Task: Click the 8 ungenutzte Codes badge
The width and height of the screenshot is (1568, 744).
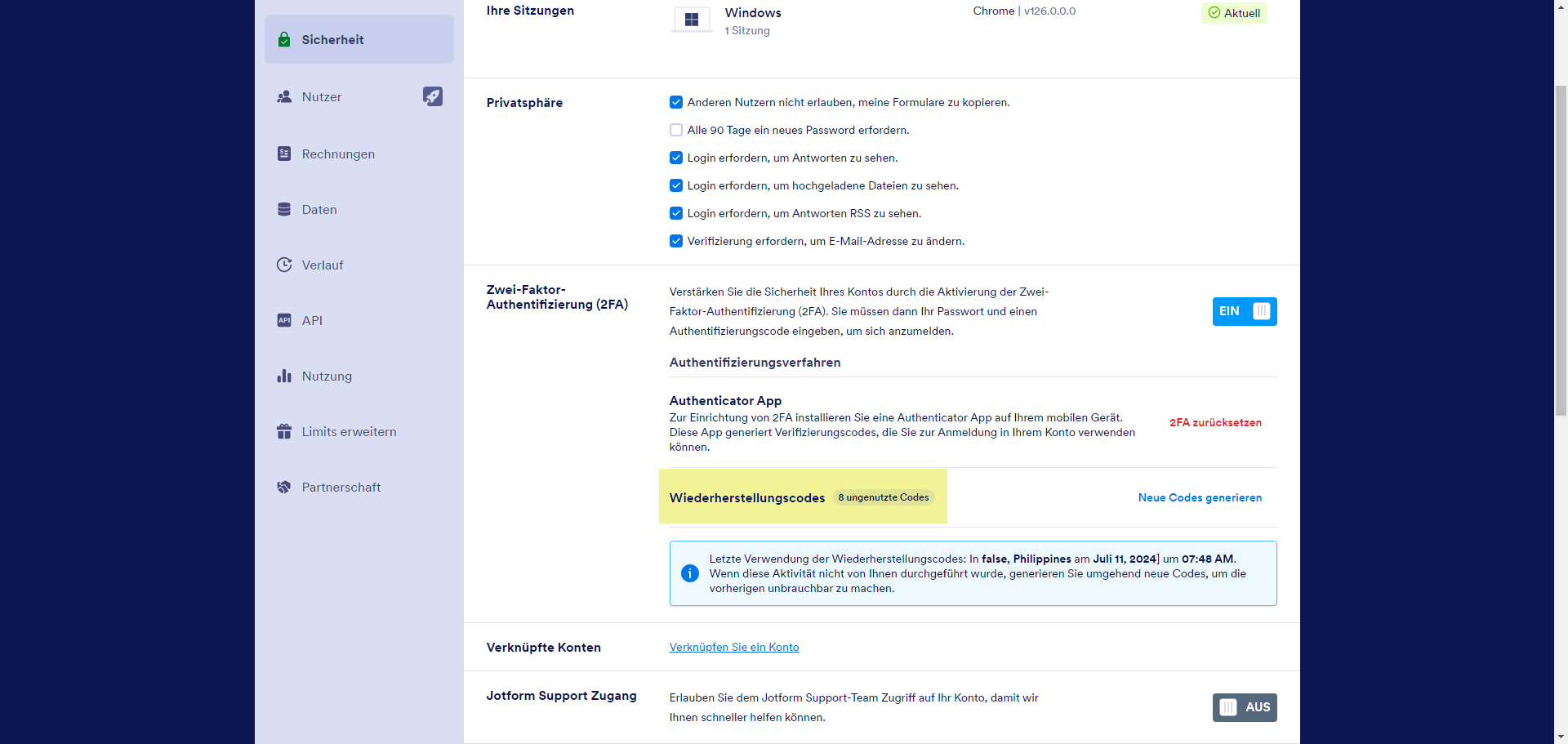Action: click(884, 497)
